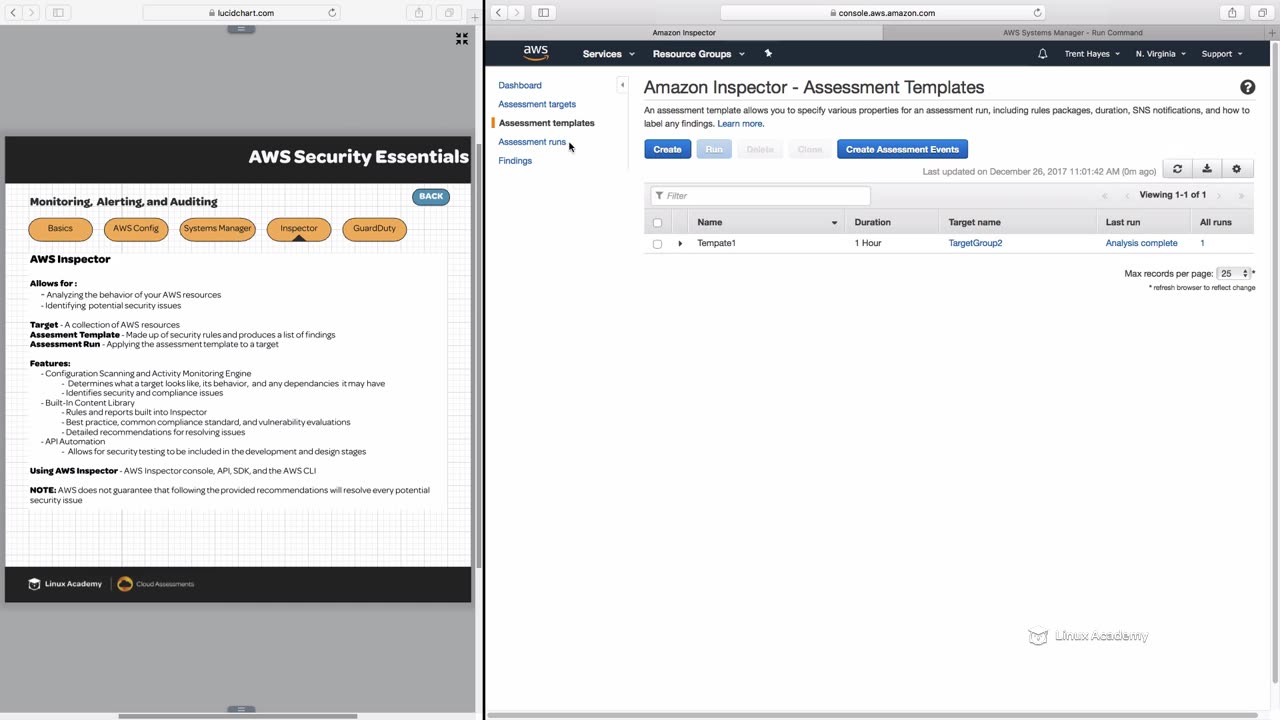Reload the AWS console page
The width and height of the screenshot is (1280, 720).
coord(1037,13)
